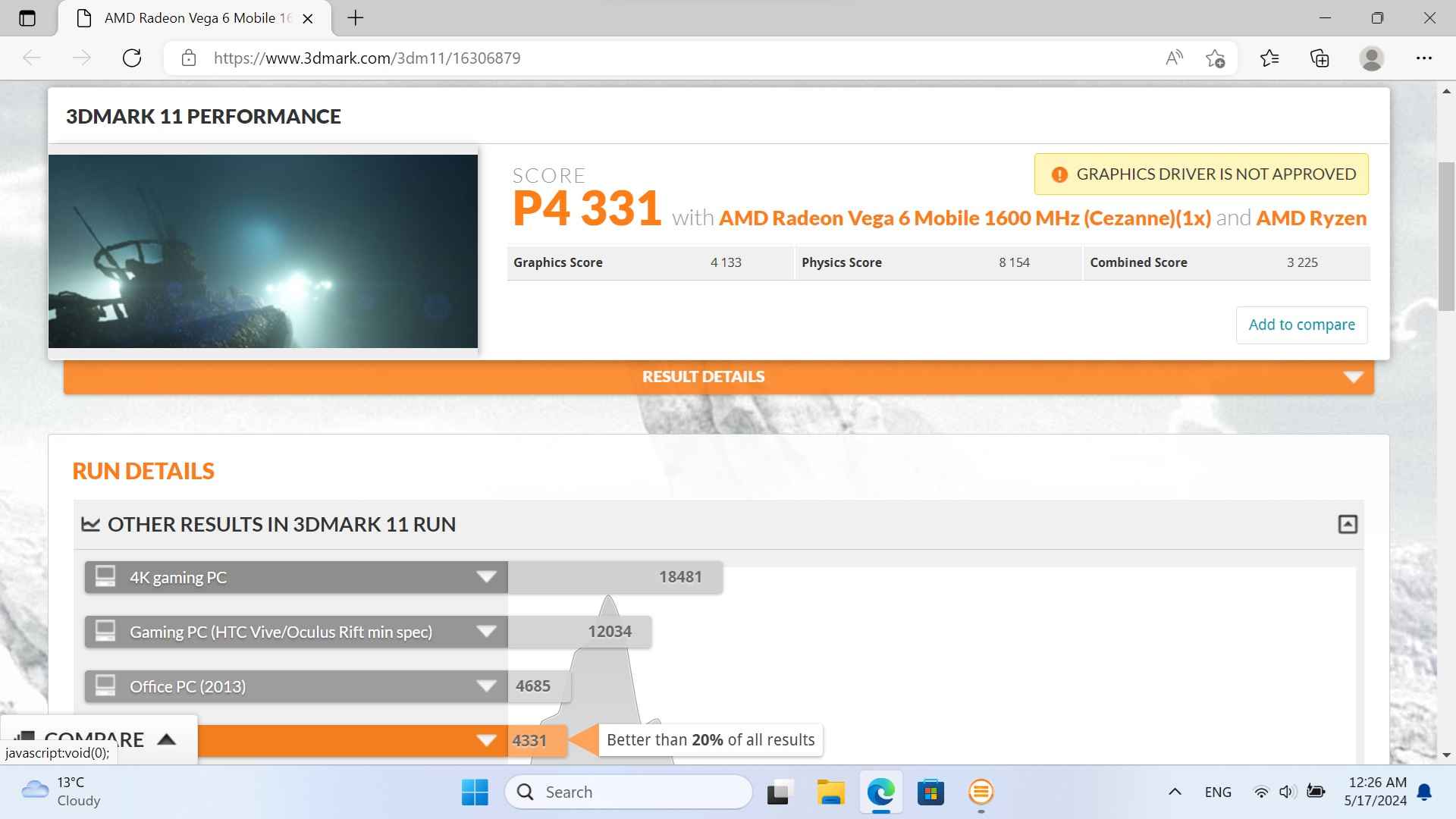The width and height of the screenshot is (1456, 819).
Task: Expand the 4K gaming PC dropdown
Action: pyautogui.click(x=487, y=577)
